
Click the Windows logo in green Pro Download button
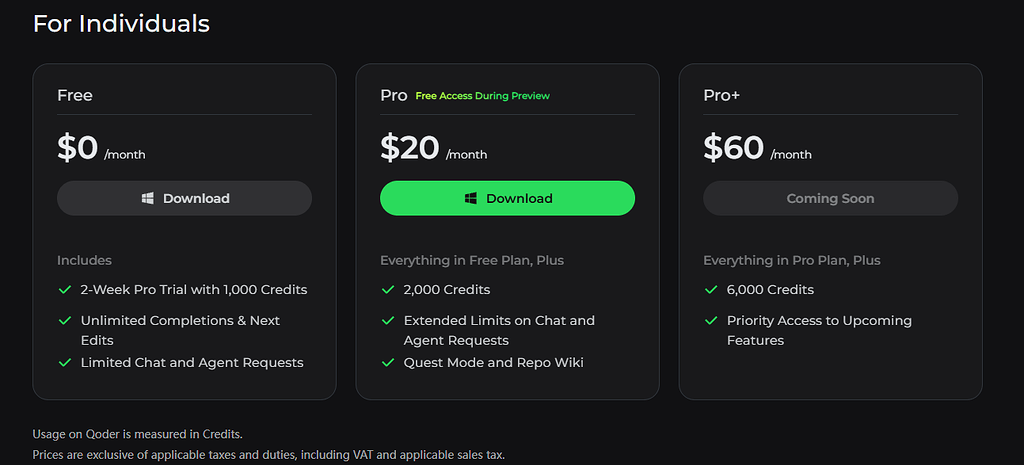[x=471, y=199]
